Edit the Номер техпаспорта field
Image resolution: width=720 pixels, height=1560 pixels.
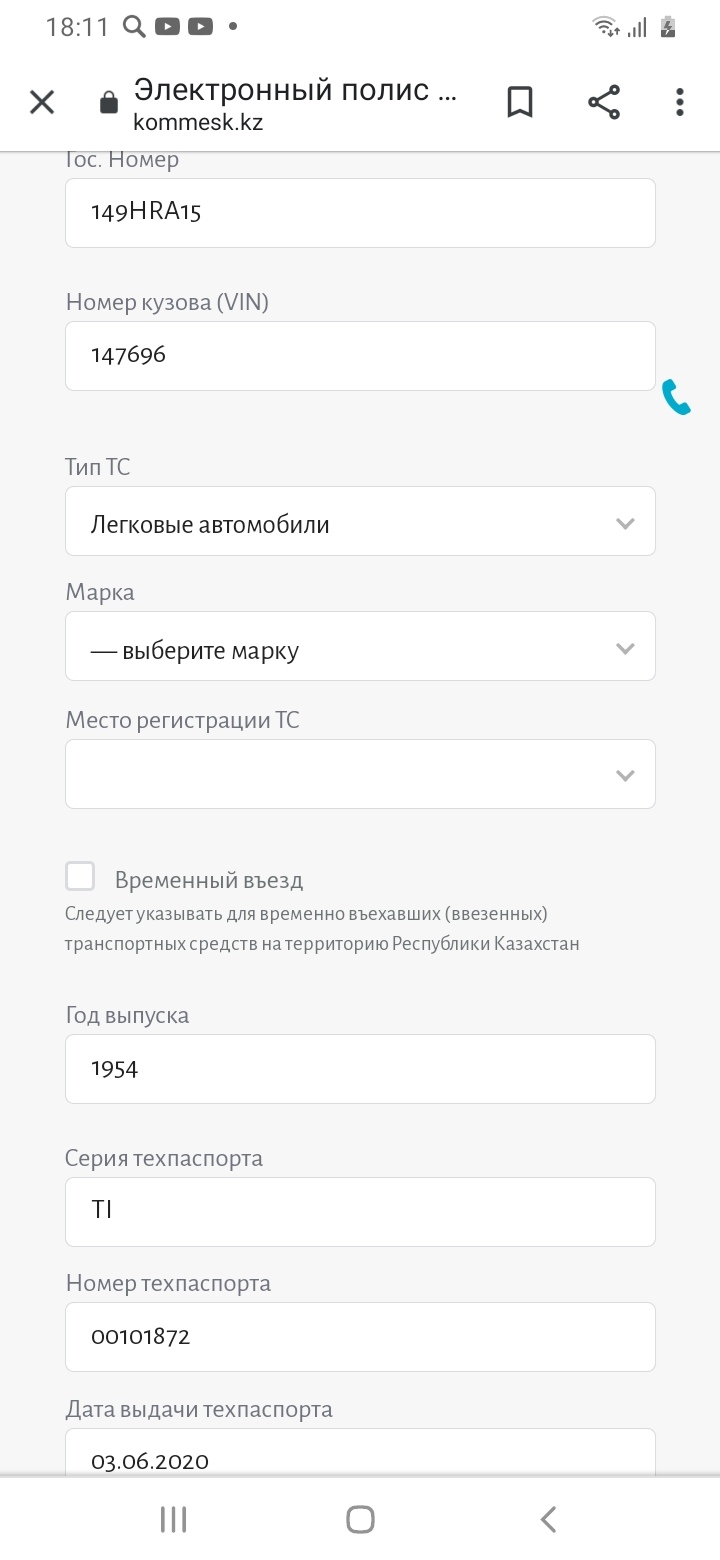[360, 1337]
